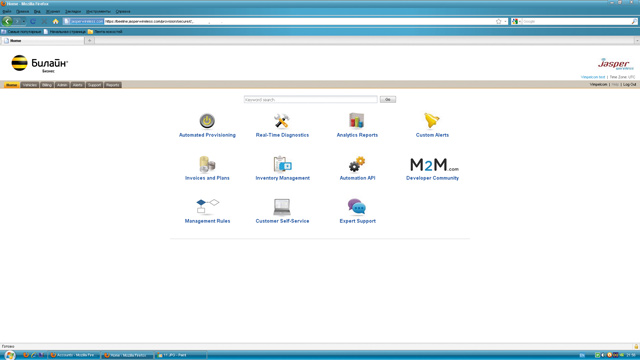The height and width of the screenshot is (360, 640).
Task: Click the Jasper Wireless logo
Action: pos(616,64)
